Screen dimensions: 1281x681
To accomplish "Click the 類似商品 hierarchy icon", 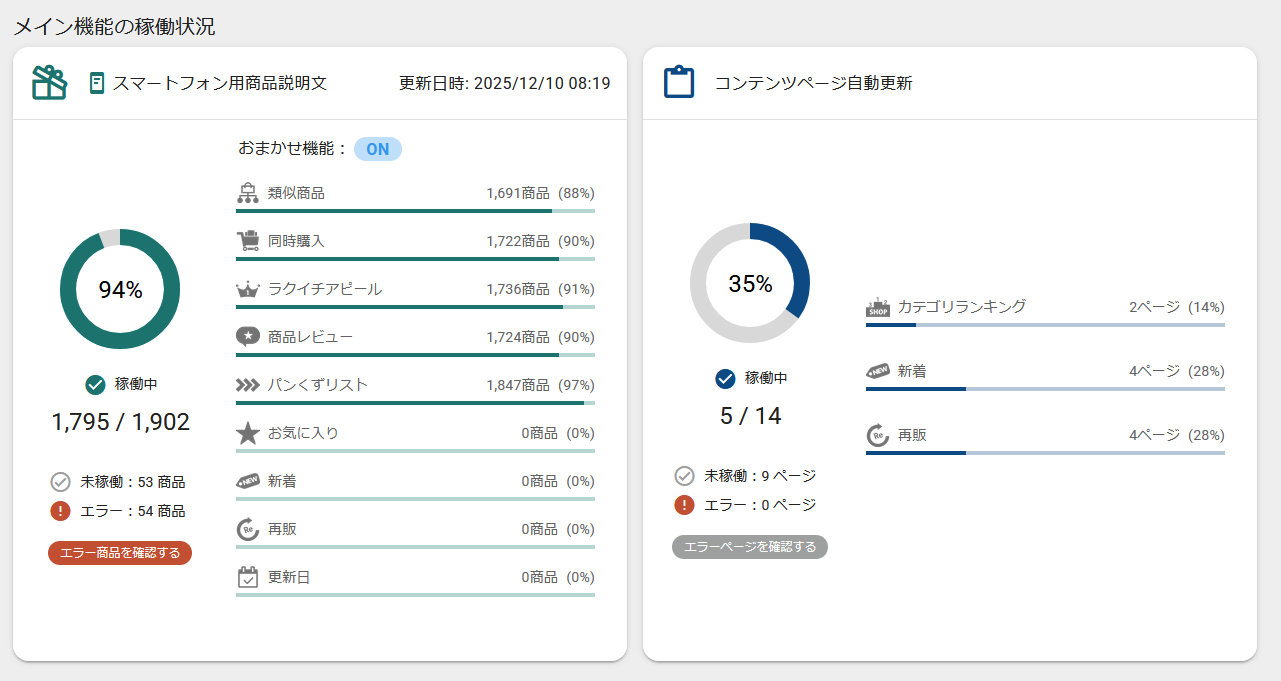I will point(248,193).
